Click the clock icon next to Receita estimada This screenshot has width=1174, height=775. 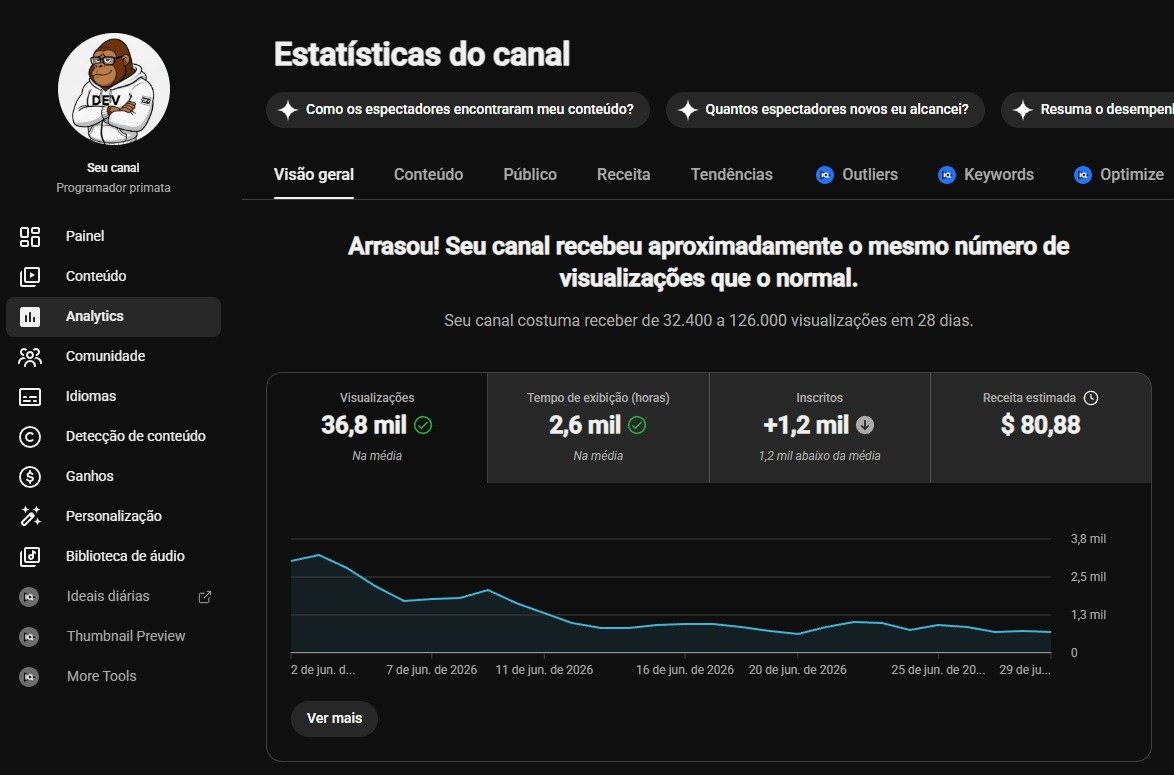click(x=1091, y=398)
